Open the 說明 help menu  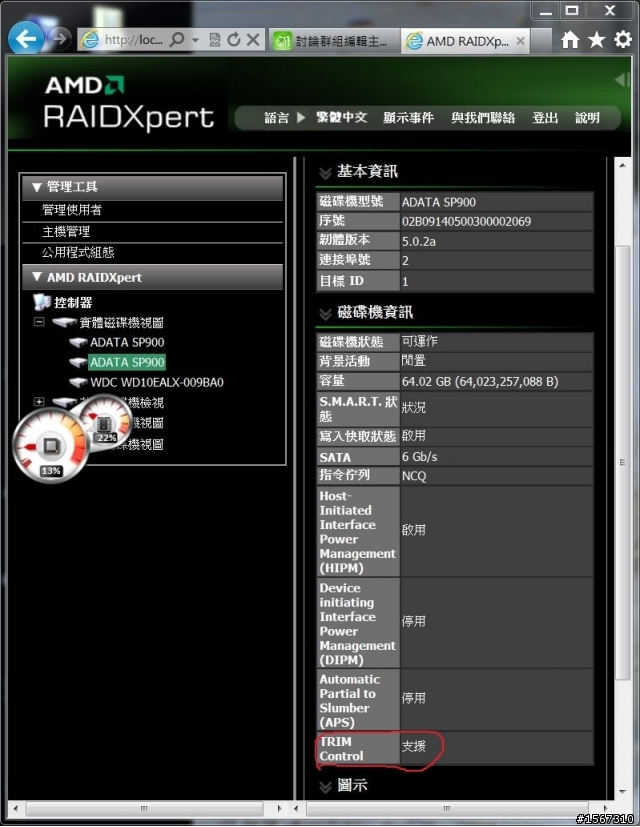coord(587,118)
